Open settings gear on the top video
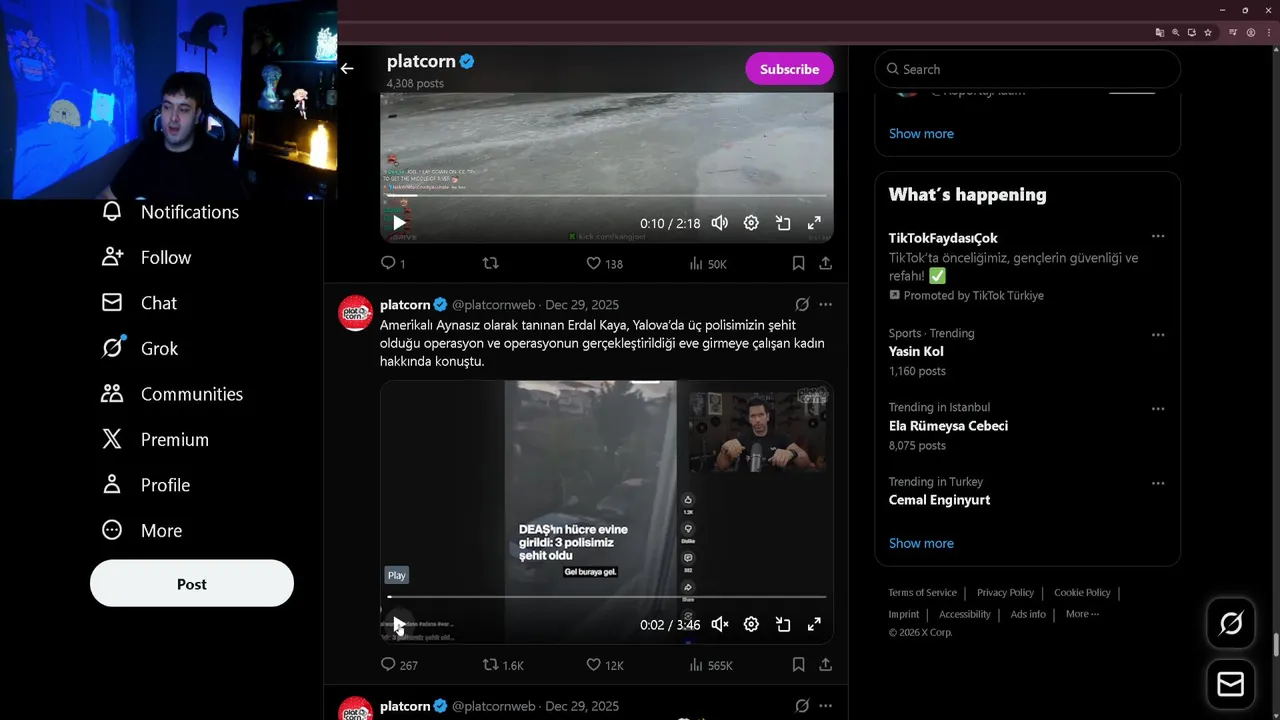Screen dimensions: 1280x720 pos(751,223)
